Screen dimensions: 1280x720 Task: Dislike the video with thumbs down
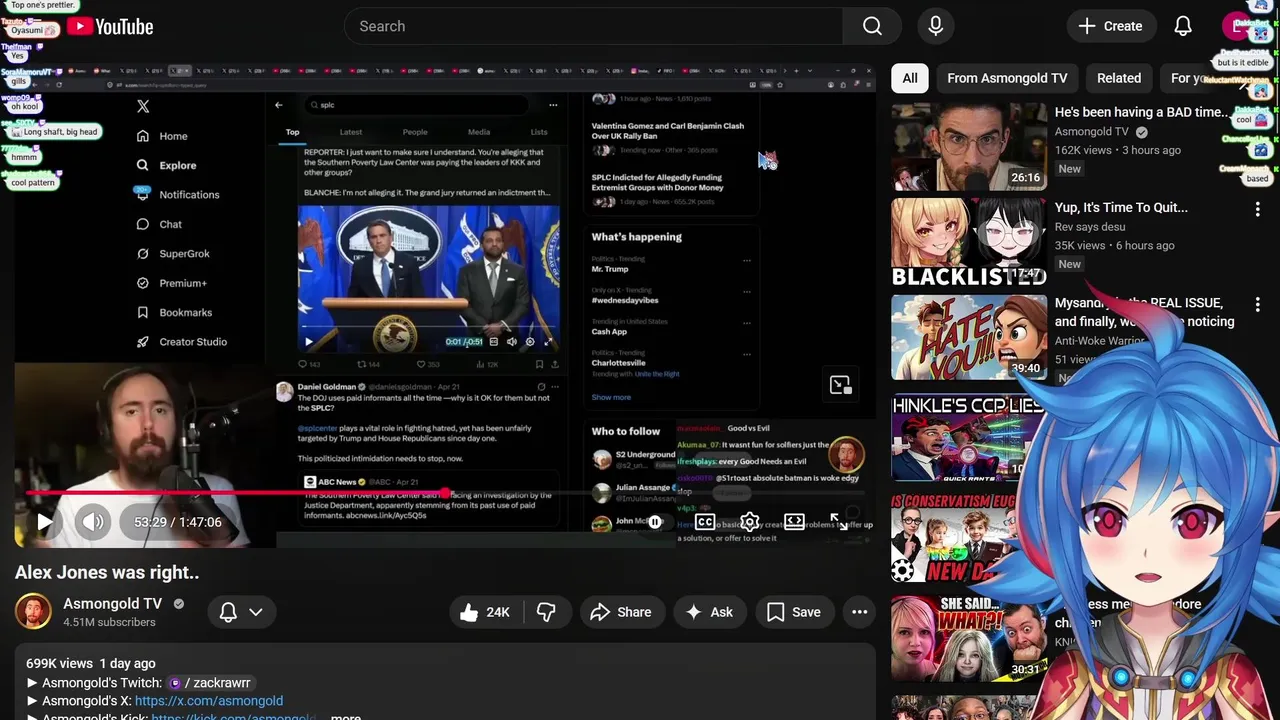[546, 612]
